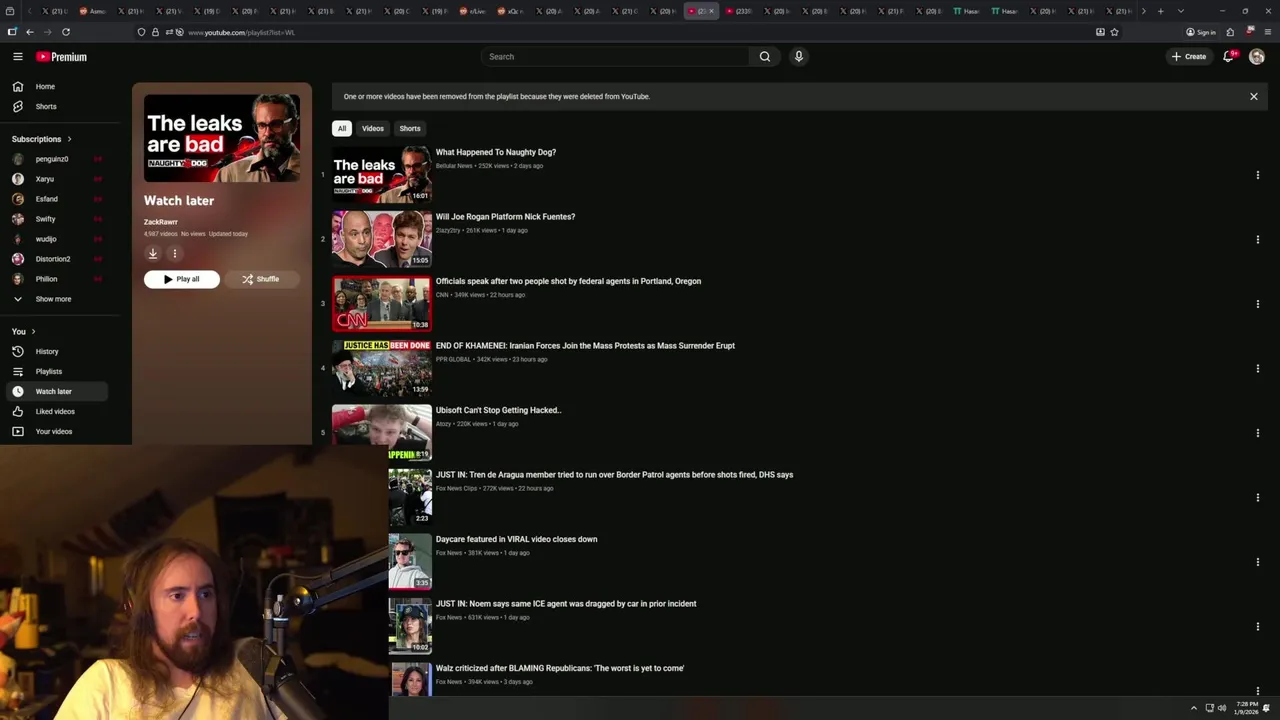Expand Show more subscriptions

(56, 299)
